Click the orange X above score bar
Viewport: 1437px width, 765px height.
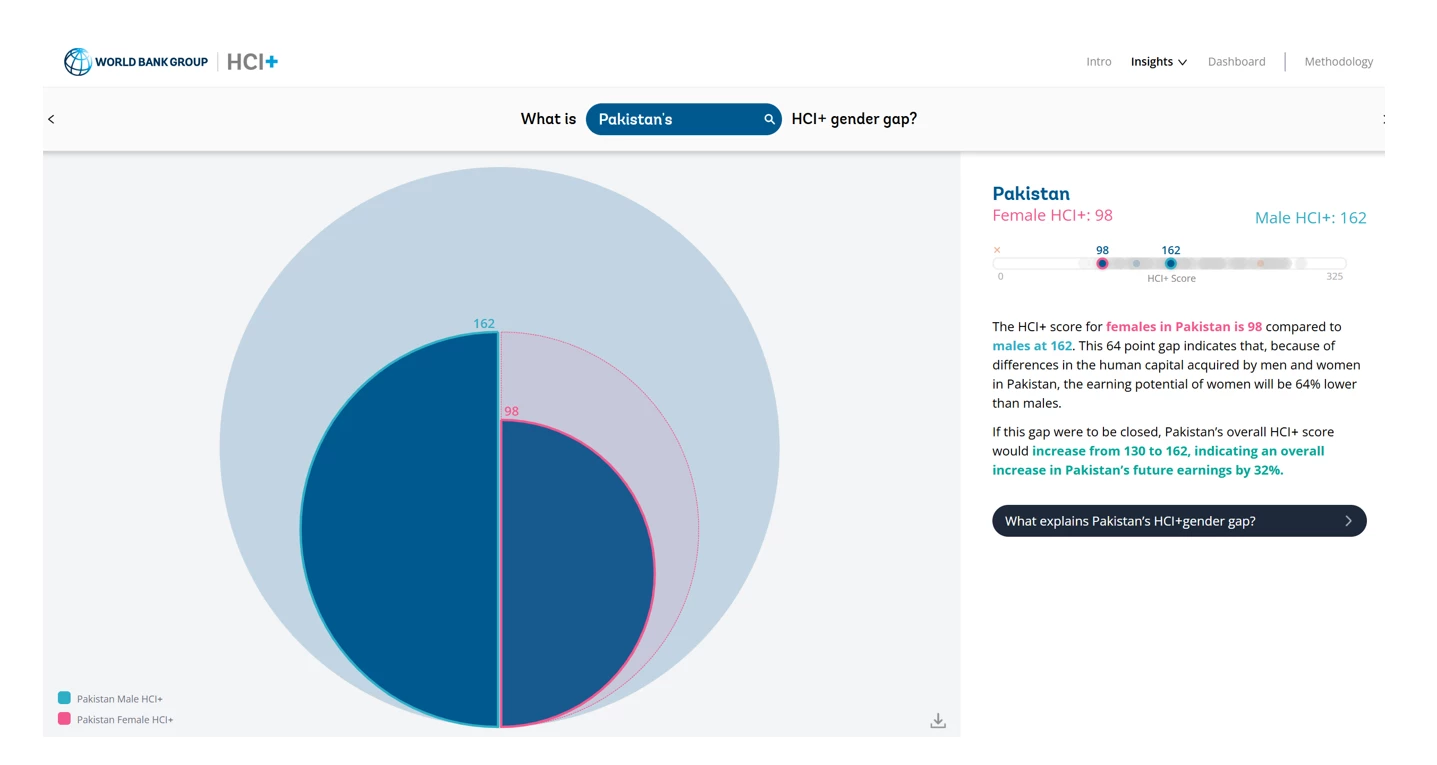tap(997, 250)
